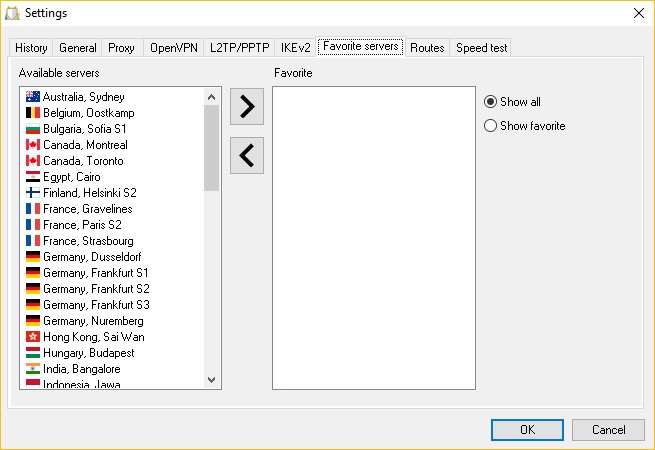Screen dimensions: 655x450
Task: Click the Settings window app icon
Action: pos(12,13)
